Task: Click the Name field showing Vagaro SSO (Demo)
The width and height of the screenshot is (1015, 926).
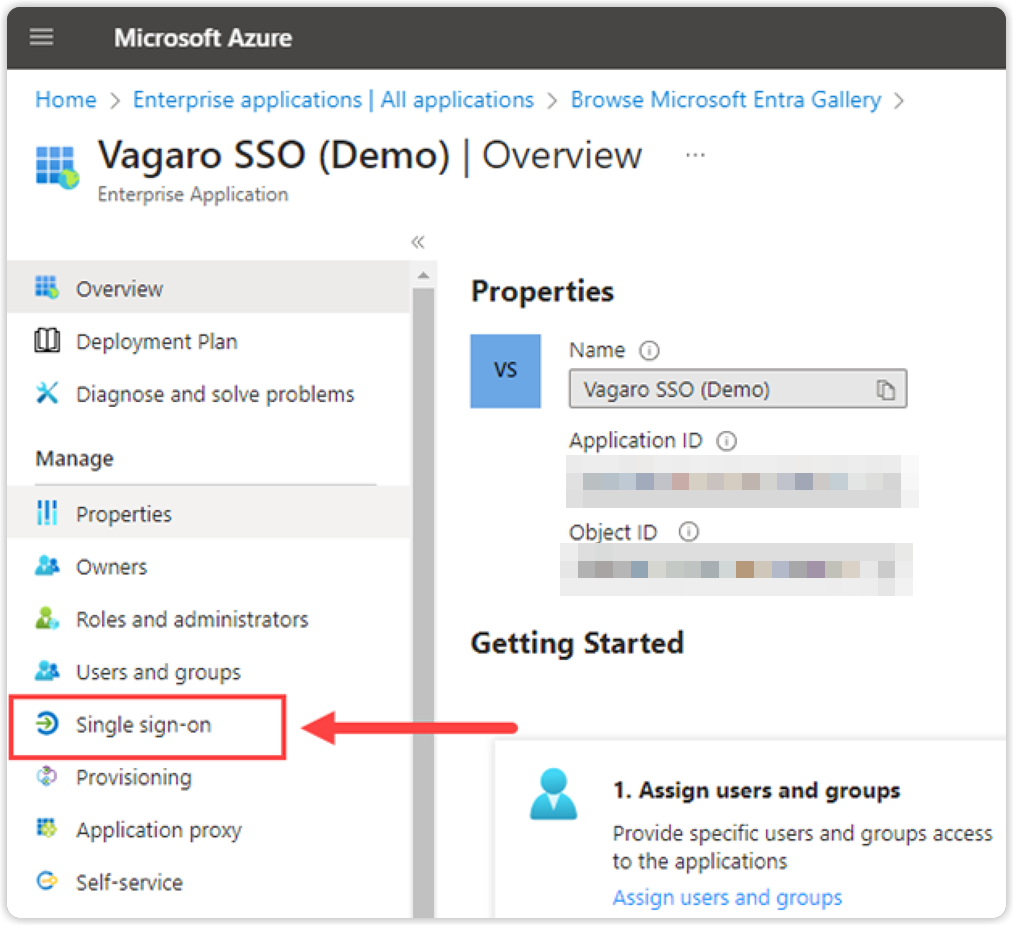Action: coord(738,389)
